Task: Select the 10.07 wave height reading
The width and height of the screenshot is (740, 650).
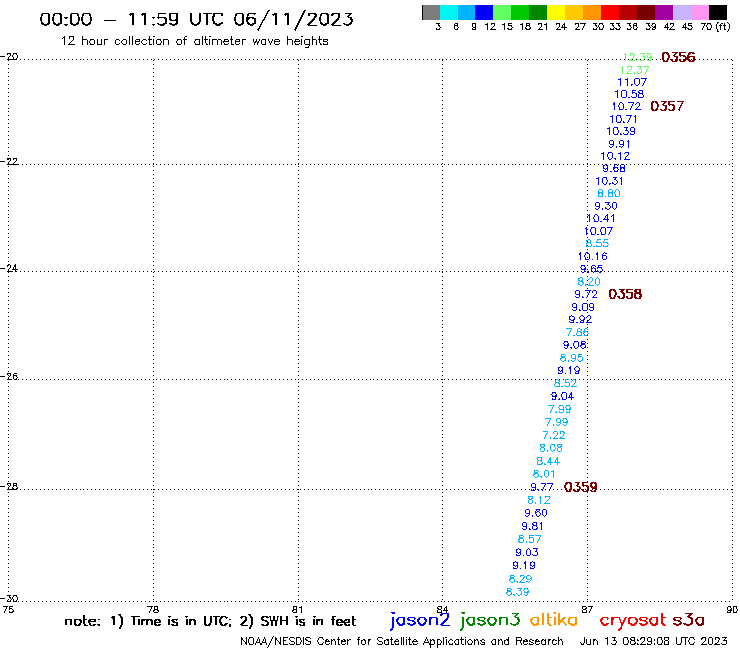Action: (598, 231)
